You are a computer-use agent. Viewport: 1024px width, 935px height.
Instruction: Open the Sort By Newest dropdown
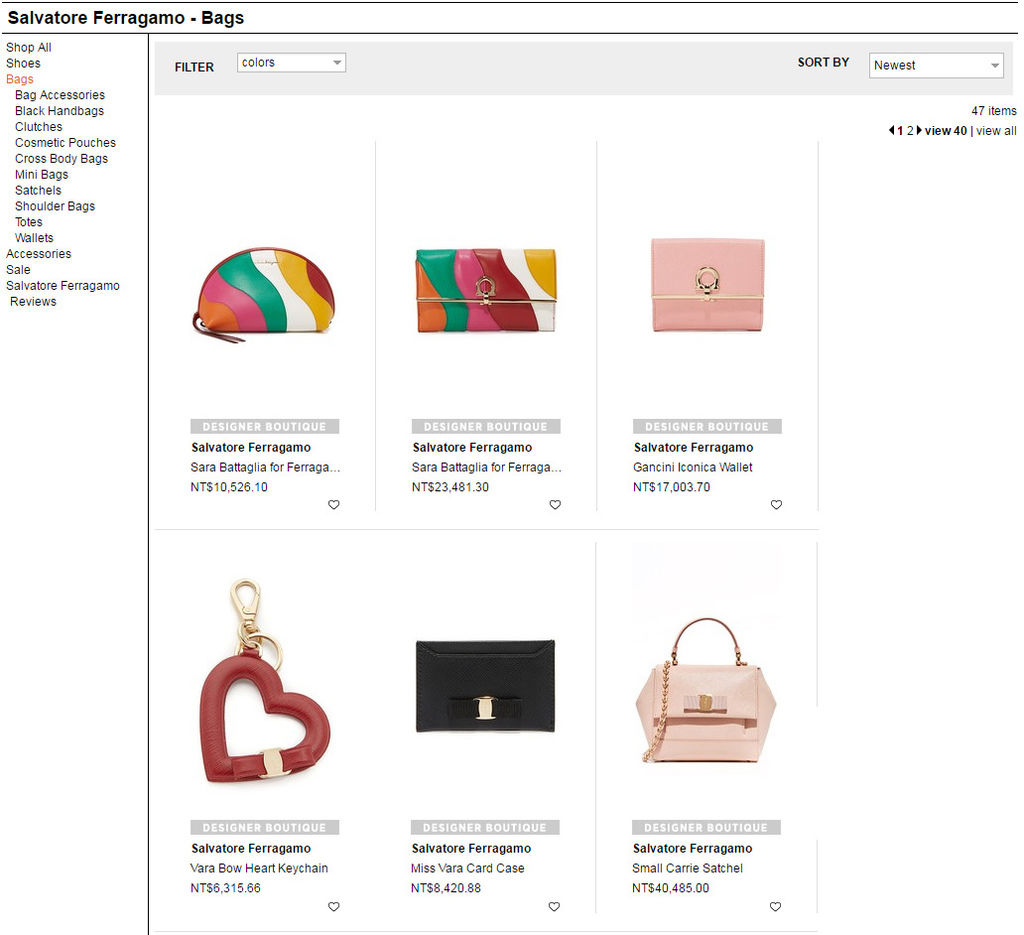tap(936, 65)
